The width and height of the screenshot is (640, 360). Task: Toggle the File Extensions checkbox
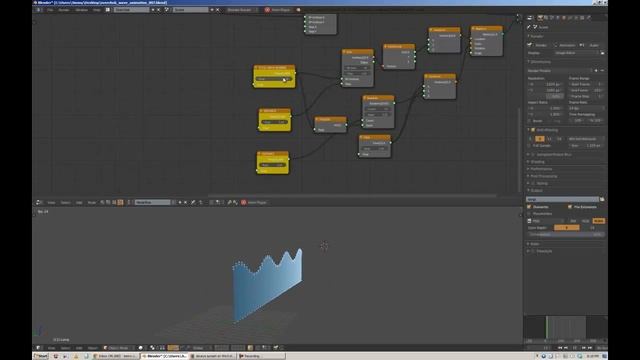(570, 207)
